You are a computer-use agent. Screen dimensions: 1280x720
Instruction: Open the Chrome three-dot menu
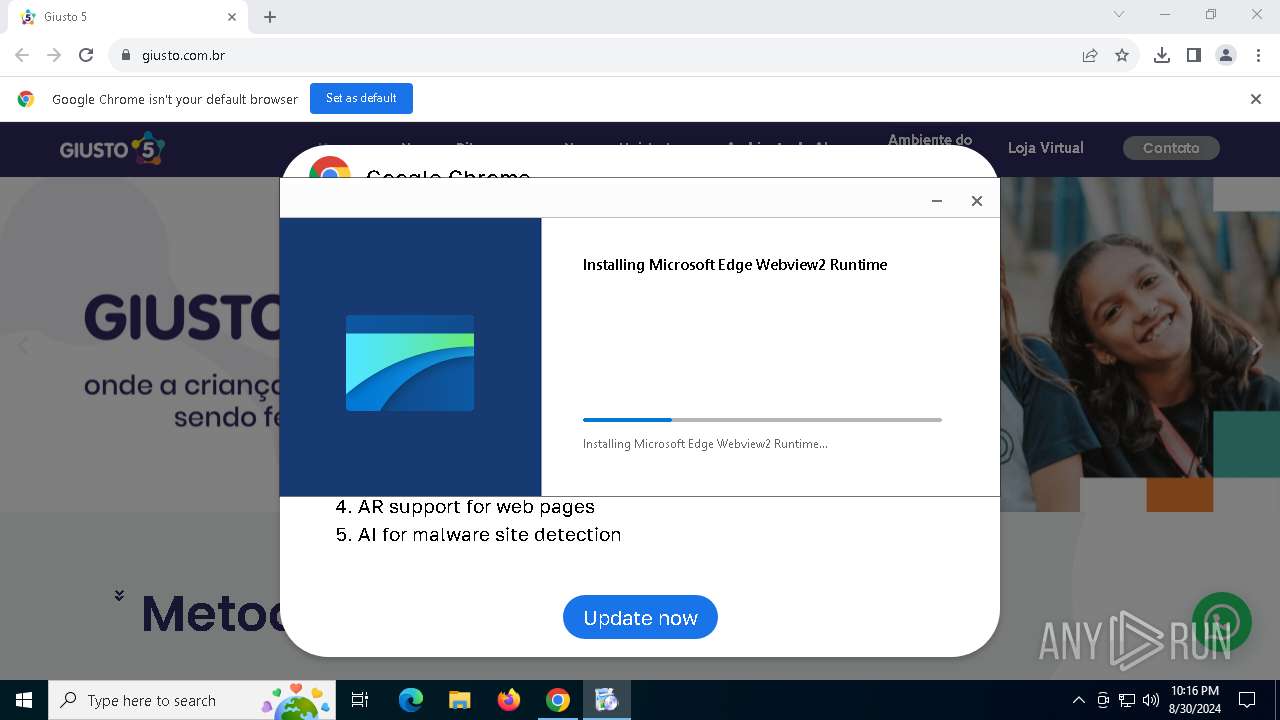tap(1258, 55)
